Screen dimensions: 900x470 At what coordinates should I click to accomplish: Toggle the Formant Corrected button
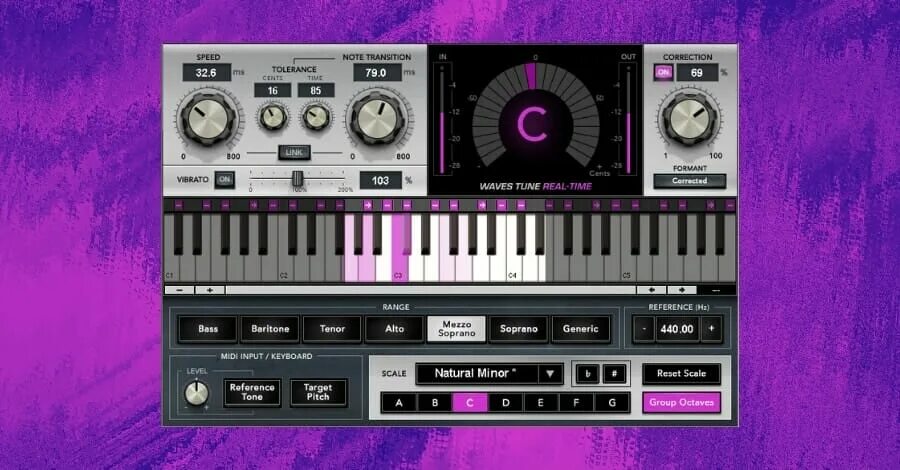point(689,181)
